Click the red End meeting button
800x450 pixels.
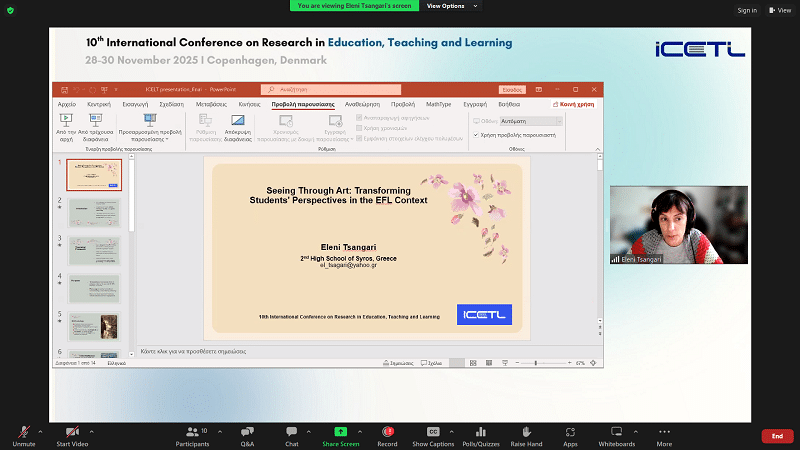pyautogui.click(x=776, y=436)
